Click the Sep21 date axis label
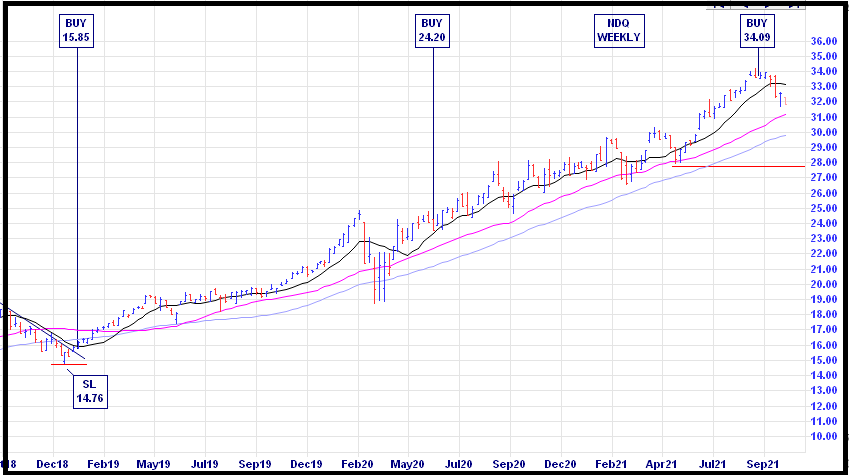The width and height of the screenshot is (849, 475). click(763, 464)
